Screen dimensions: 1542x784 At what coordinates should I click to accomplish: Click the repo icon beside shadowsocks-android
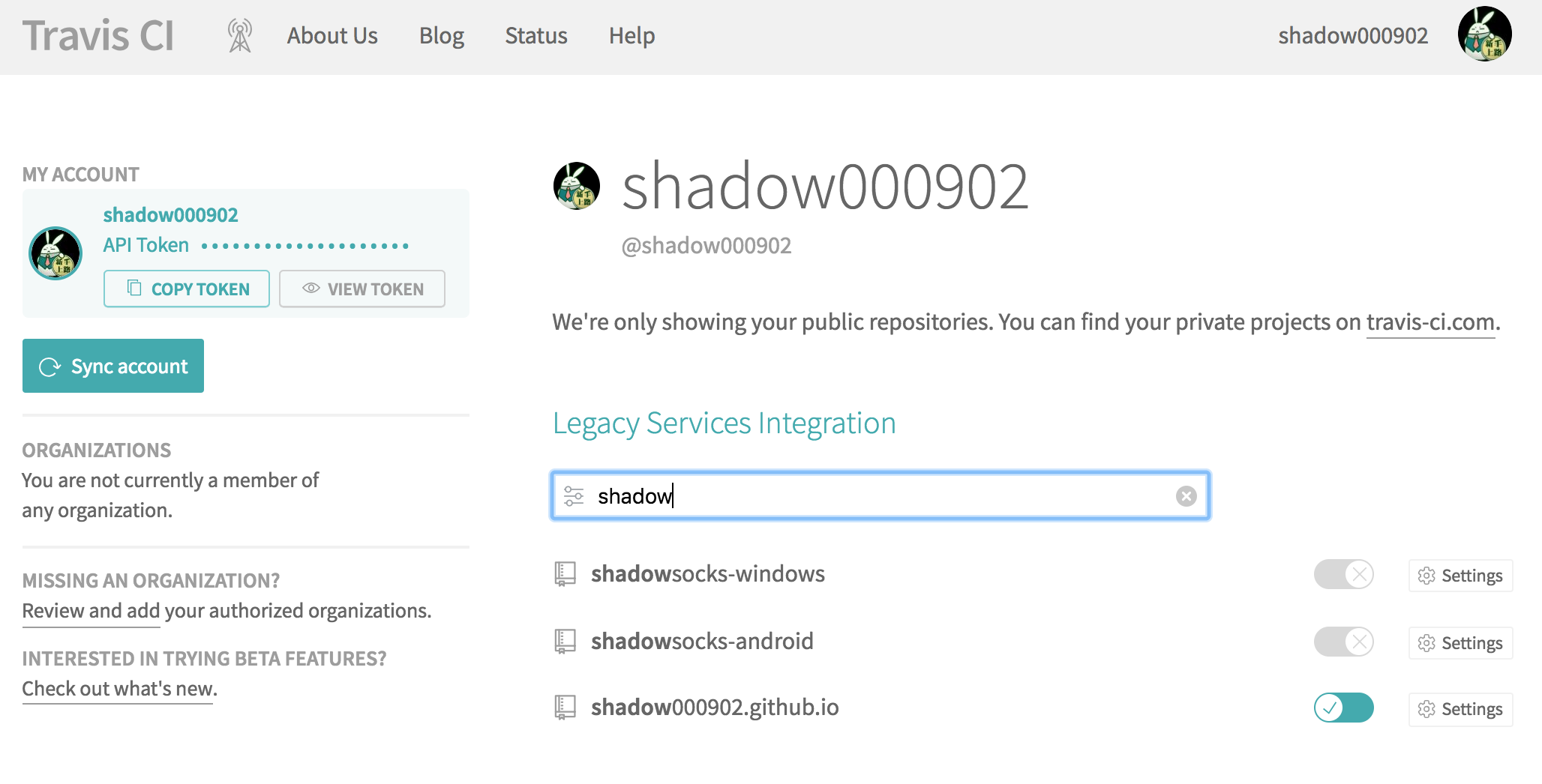565,642
